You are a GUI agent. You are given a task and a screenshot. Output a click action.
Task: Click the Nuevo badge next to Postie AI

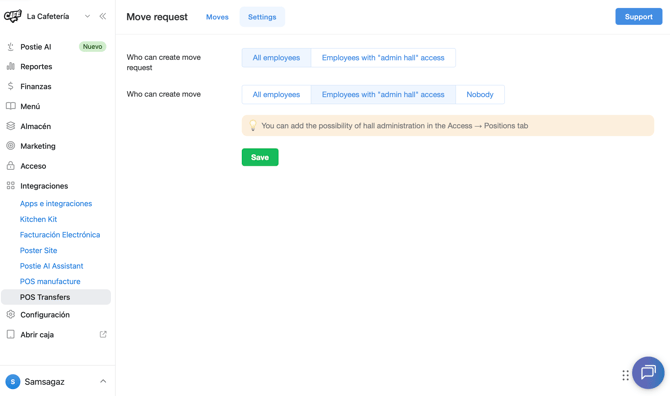(92, 47)
